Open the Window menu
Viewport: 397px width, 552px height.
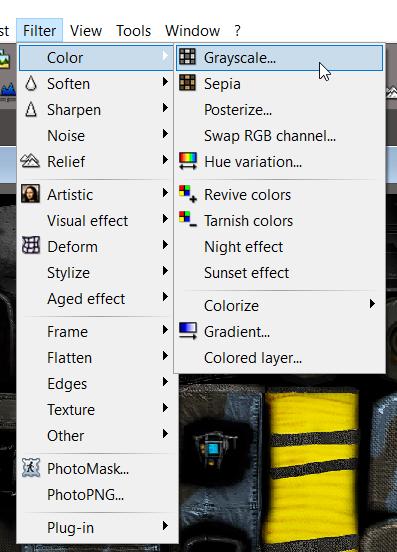[x=193, y=31]
